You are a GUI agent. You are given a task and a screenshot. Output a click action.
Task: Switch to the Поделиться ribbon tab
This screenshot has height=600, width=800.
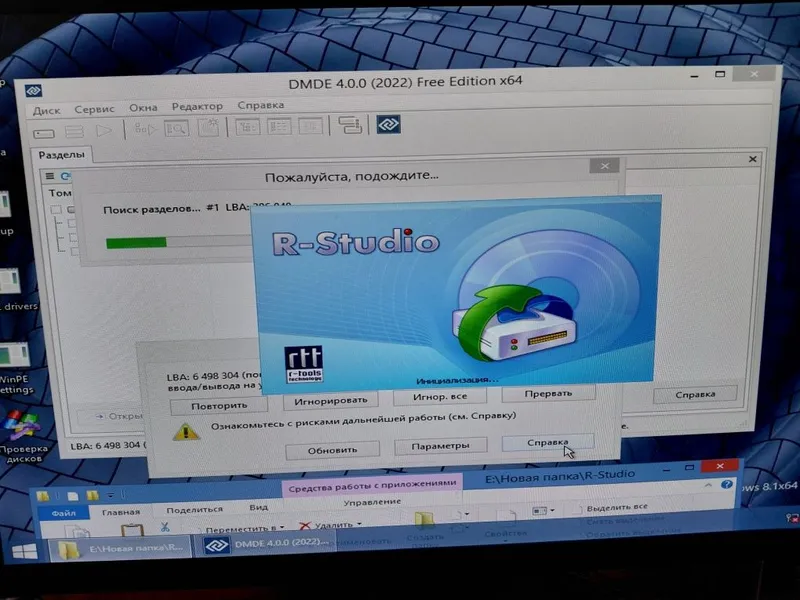click(x=194, y=509)
